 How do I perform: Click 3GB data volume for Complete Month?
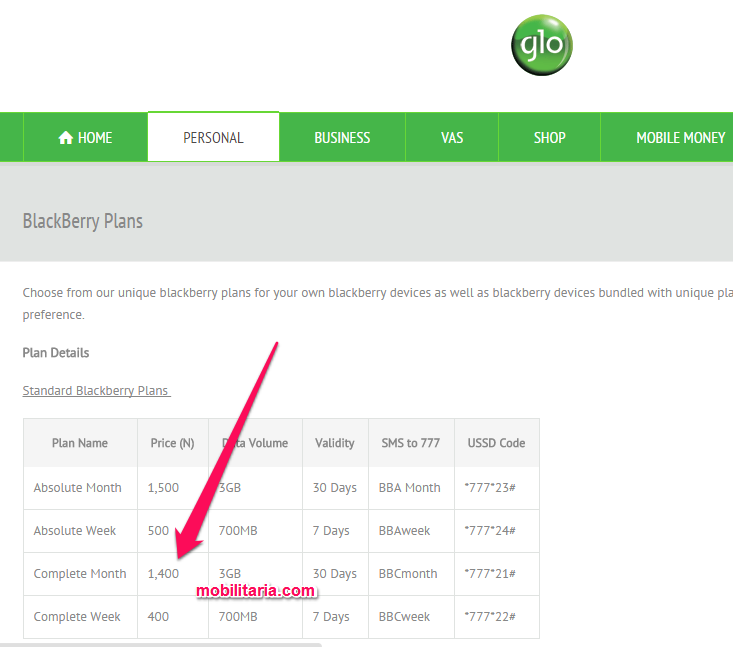(x=230, y=574)
